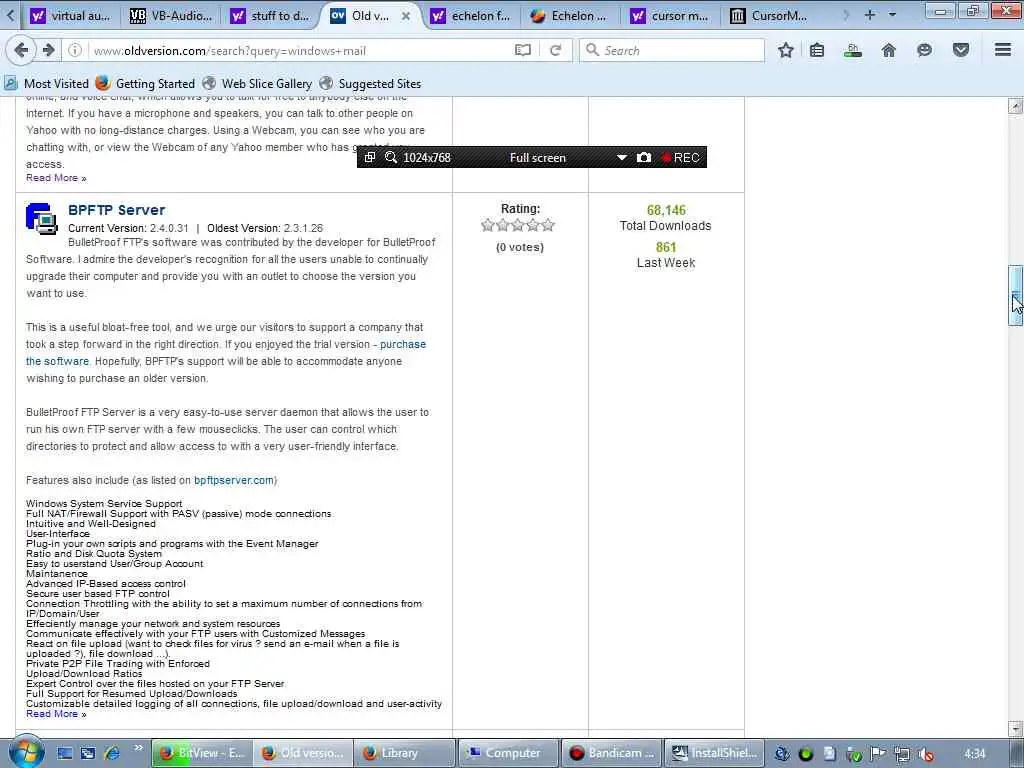Image resolution: width=1024 pixels, height=768 pixels.
Task: Open a new tab with plus button
Action: coord(870,14)
